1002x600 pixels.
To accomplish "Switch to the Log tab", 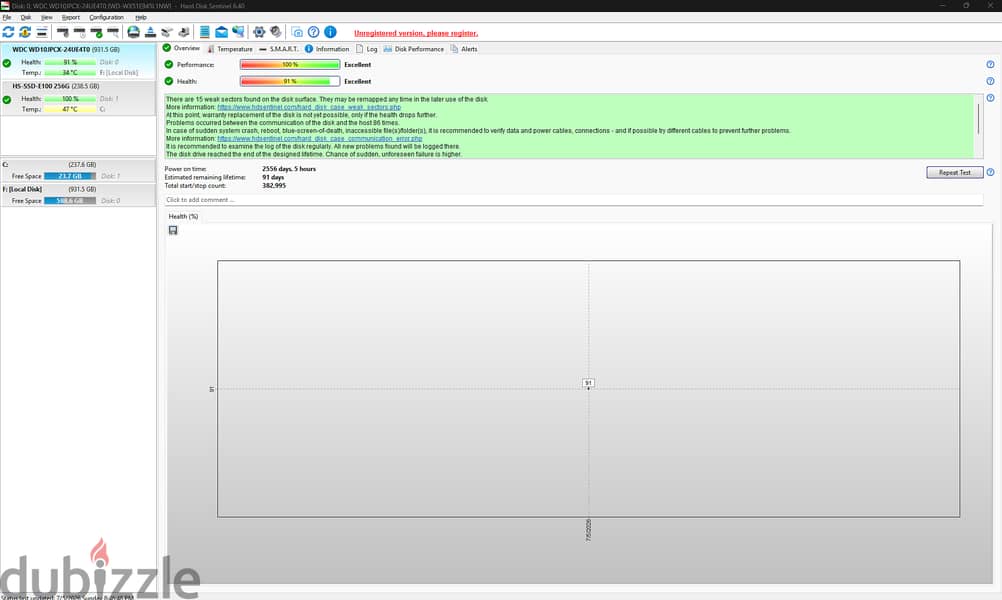I will tap(367, 49).
